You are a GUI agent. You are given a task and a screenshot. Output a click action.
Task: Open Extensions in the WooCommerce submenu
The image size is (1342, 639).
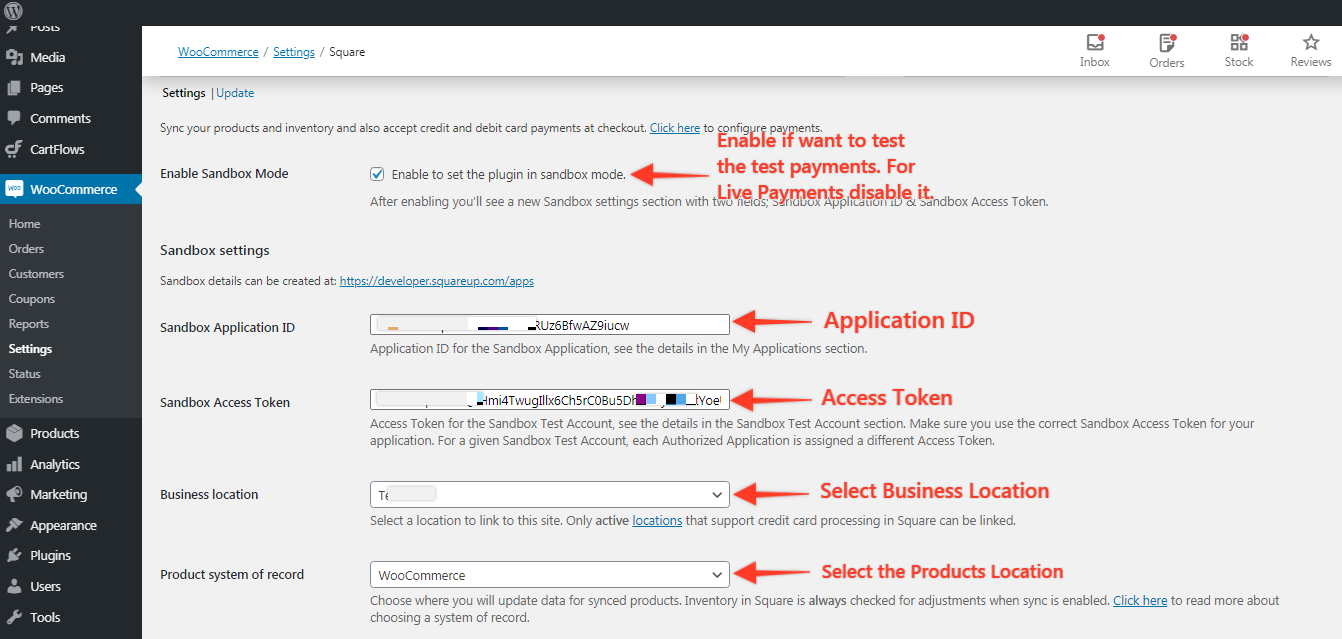(x=36, y=399)
